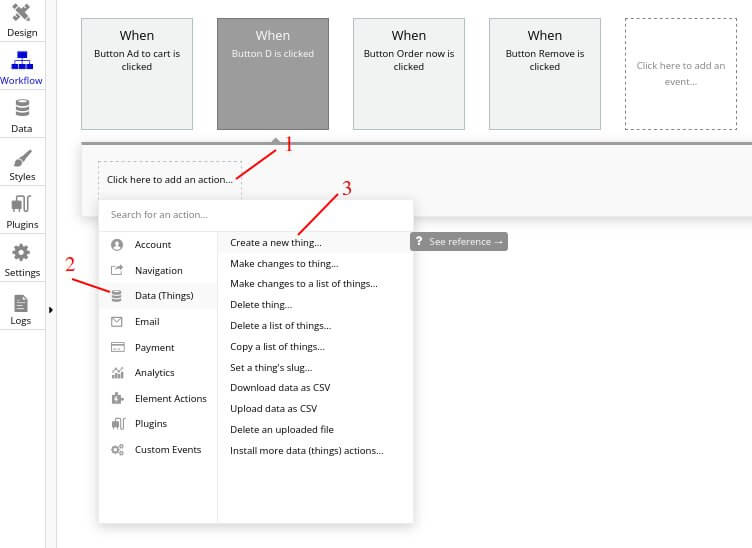Open the Data database icon in sidebar
This screenshot has width=752, height=548.
coord(22,108)
